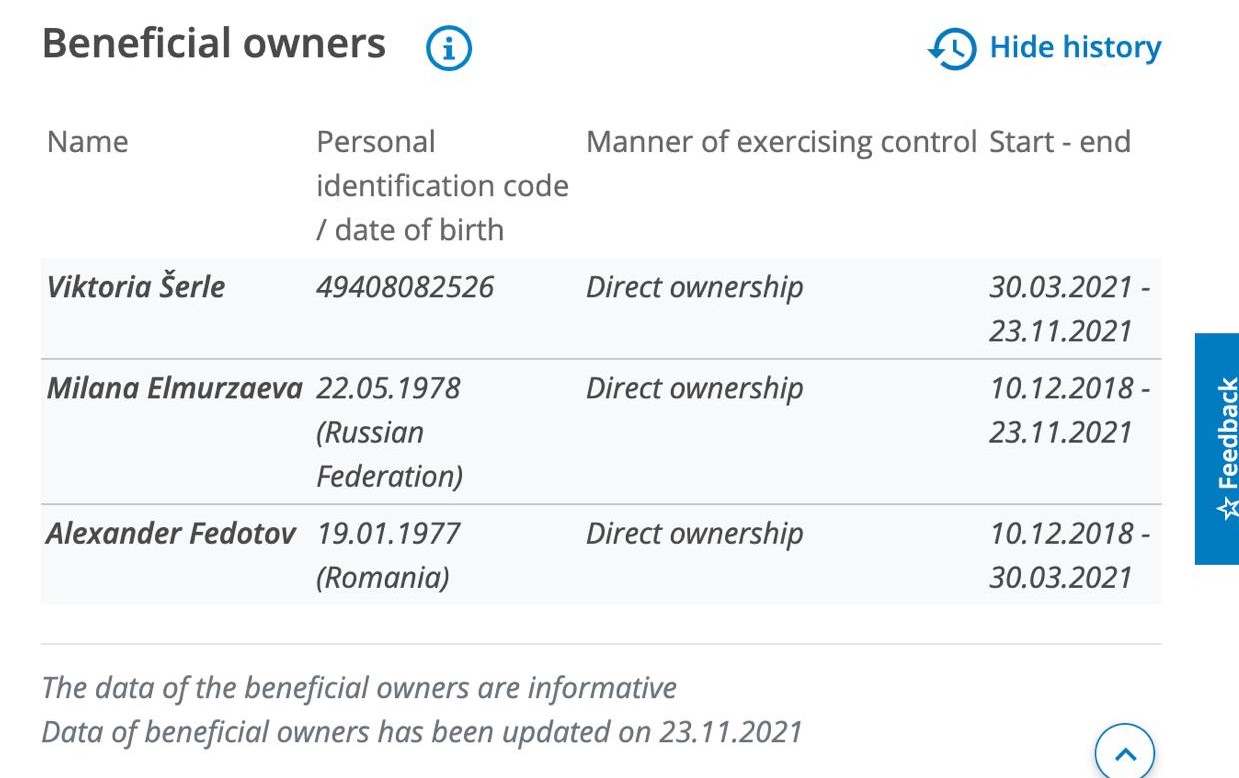Click the star icon on Feedback tab
Screen dimensions: 1239x778
1227,508
